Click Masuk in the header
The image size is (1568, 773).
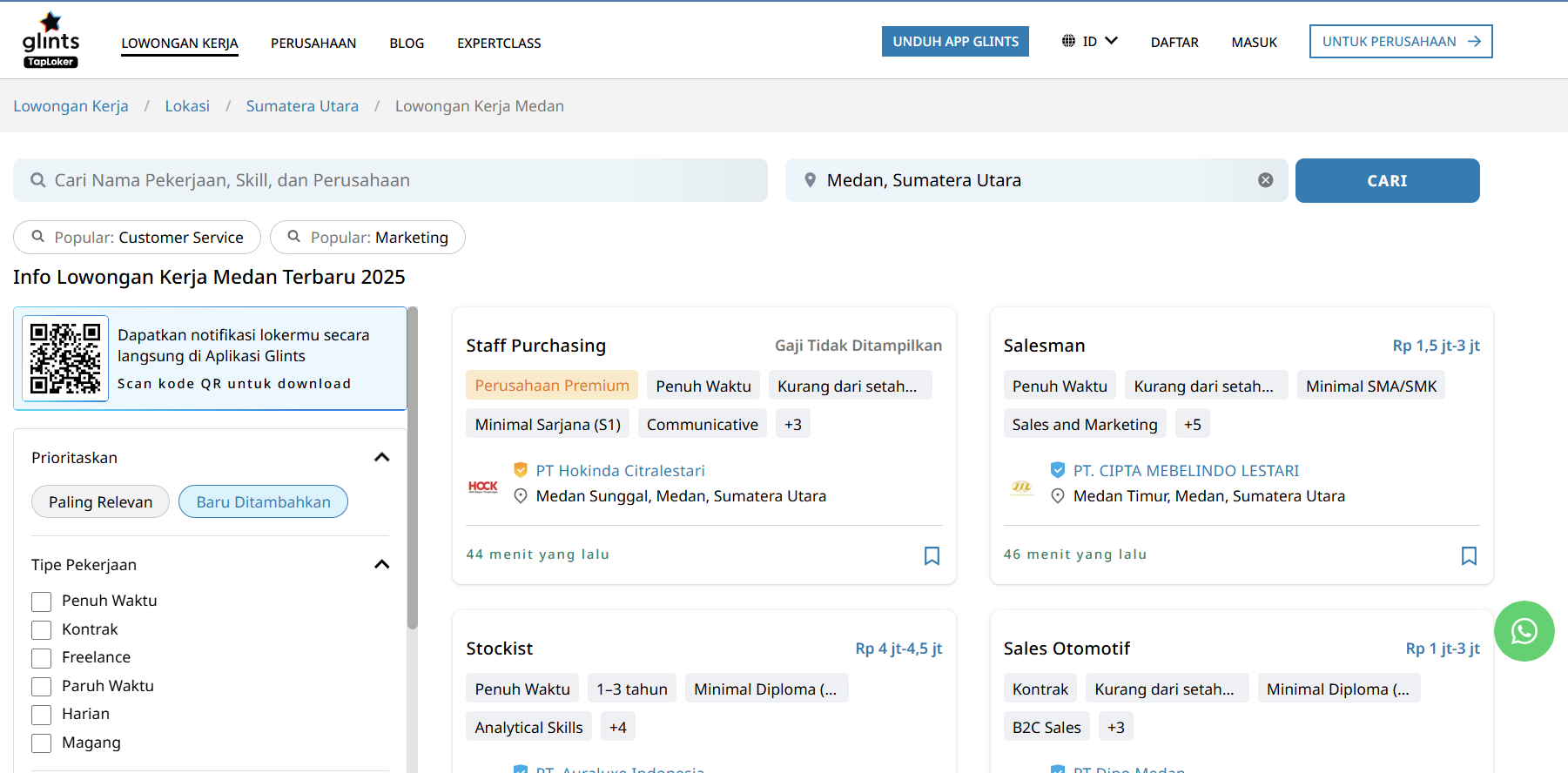[1254, 42]
